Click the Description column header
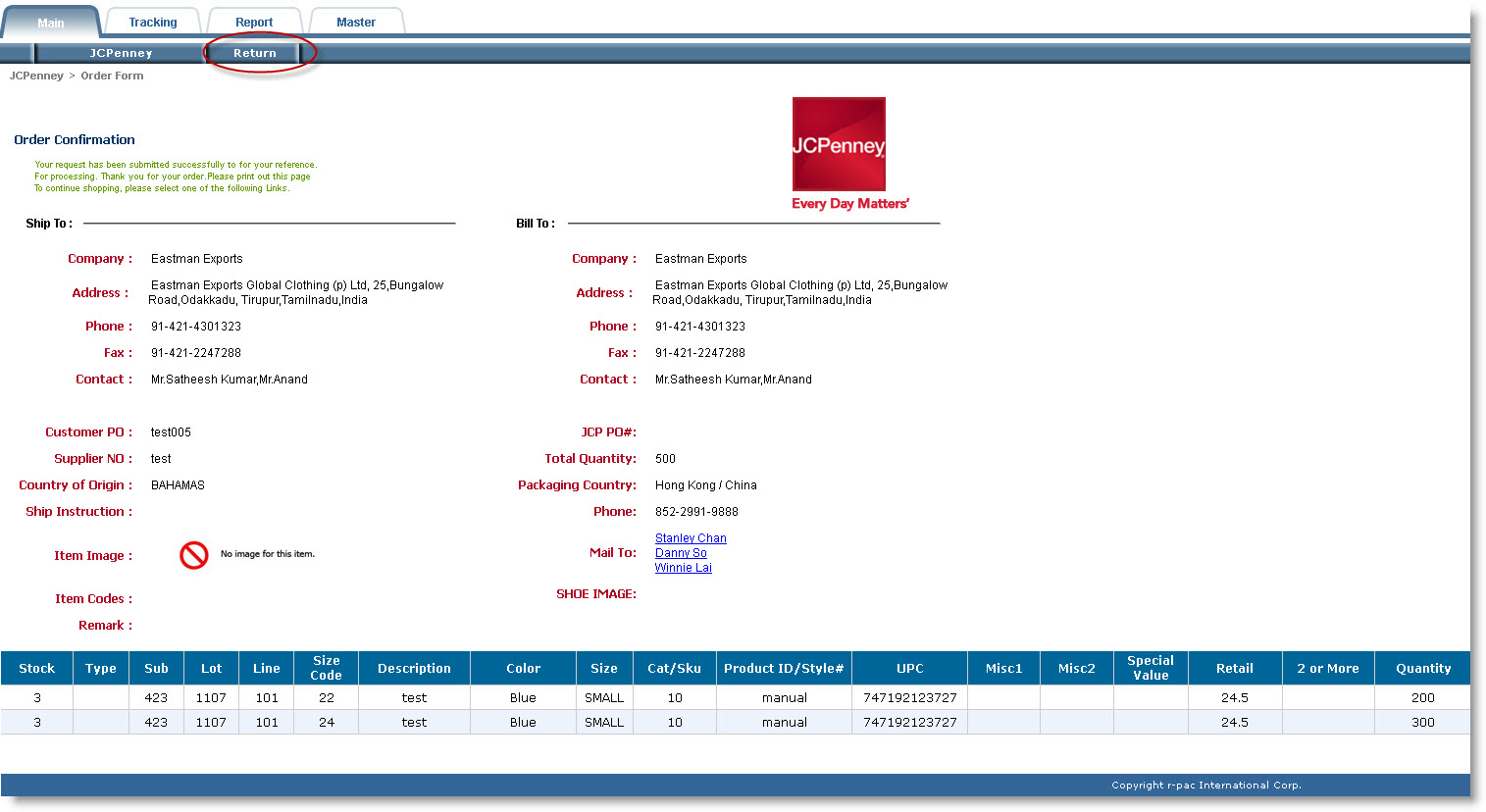1486x812 pixels. coord(415,668)
